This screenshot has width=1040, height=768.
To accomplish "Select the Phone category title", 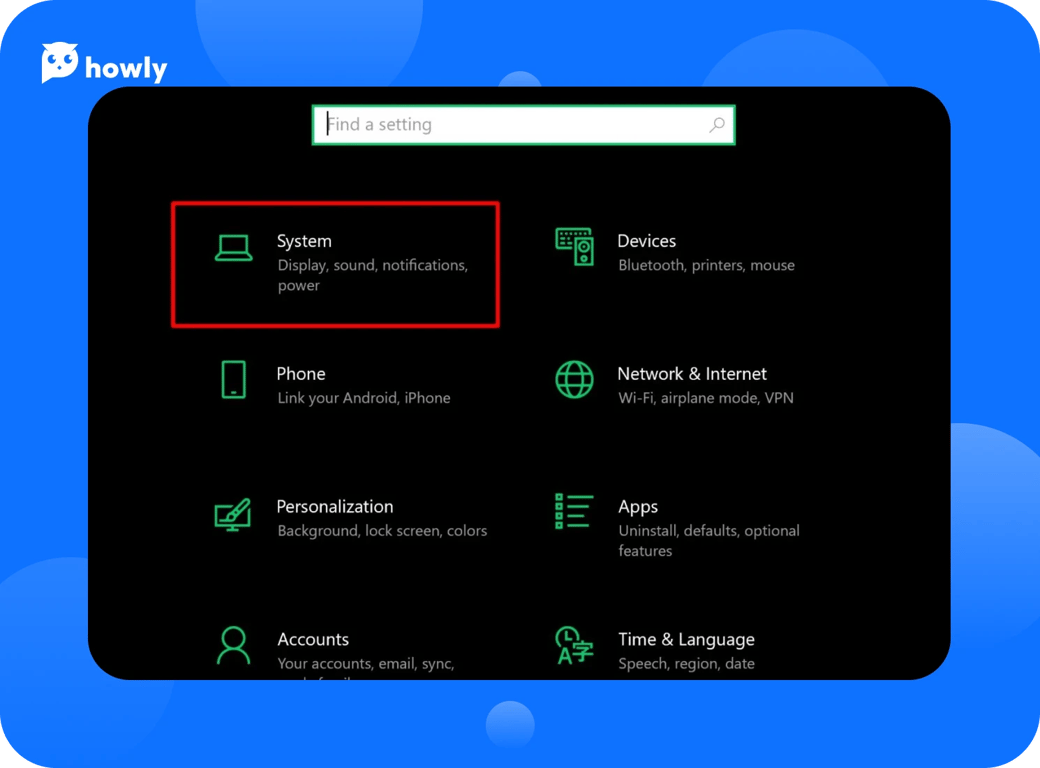I will [300, 373].
